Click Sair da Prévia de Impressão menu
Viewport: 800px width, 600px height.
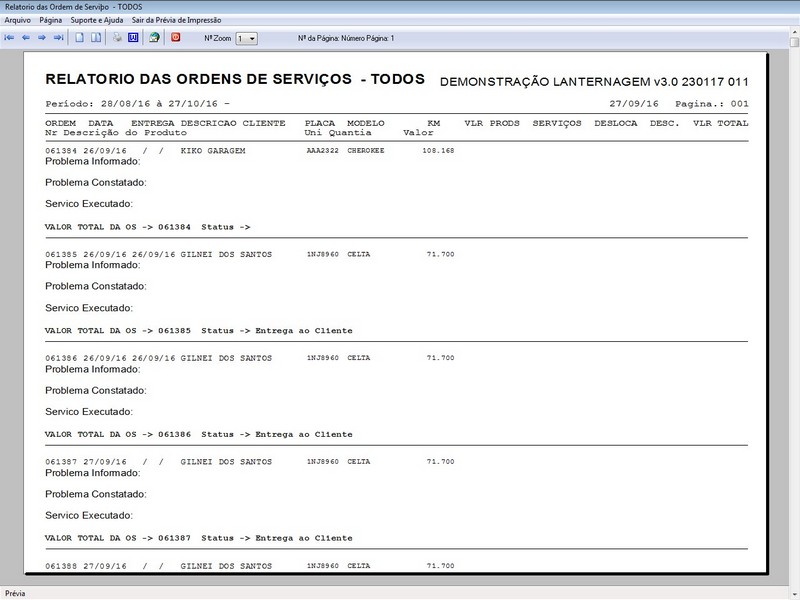pyautogui.click(x=177, y=20)
